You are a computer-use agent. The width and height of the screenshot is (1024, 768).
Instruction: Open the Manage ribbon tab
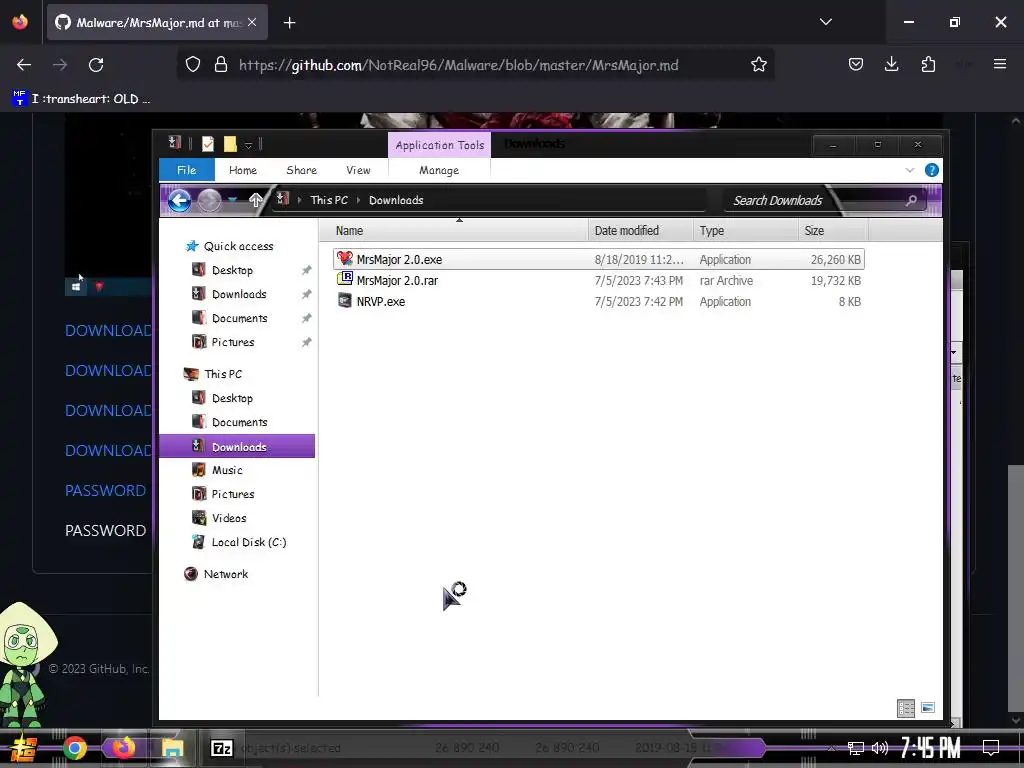439,170
